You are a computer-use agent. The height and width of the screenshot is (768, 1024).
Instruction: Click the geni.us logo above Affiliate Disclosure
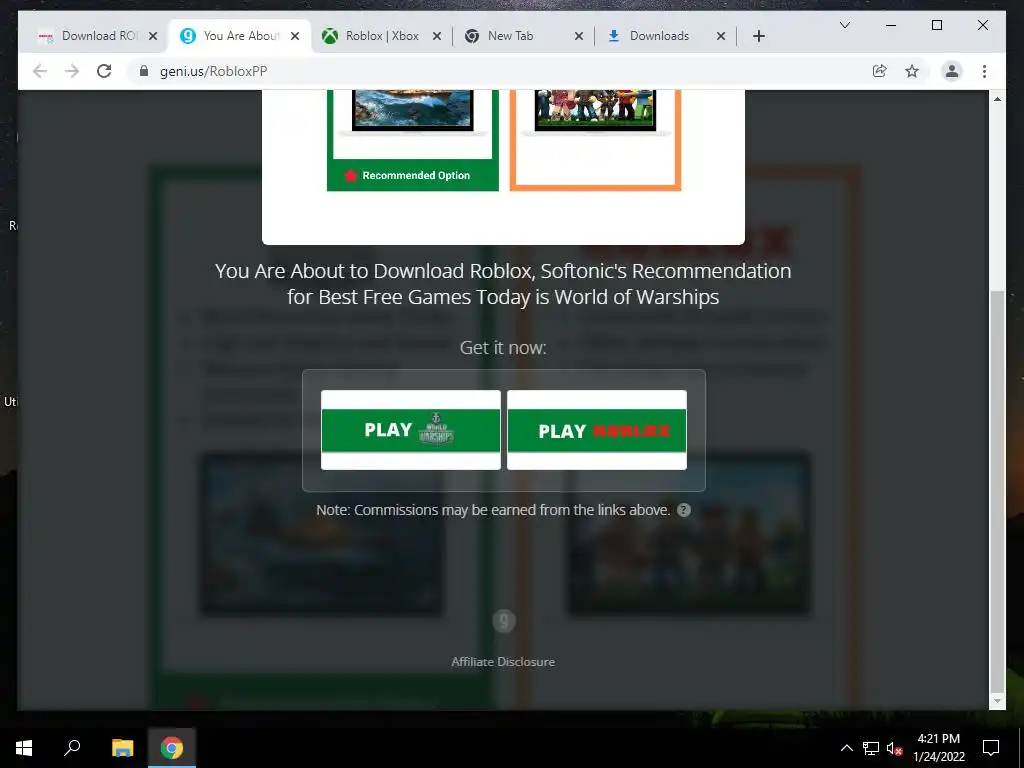504,620
